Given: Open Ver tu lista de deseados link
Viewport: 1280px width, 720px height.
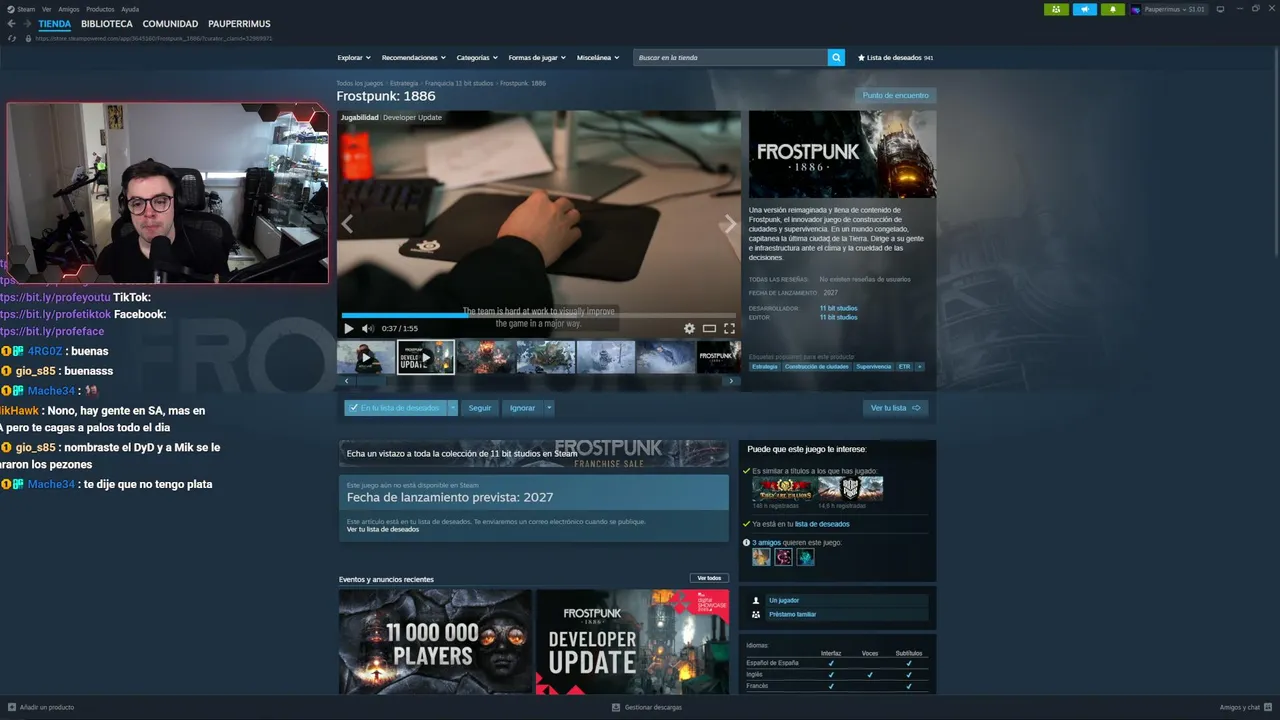Looking at the screenshot, I should 383,529.
